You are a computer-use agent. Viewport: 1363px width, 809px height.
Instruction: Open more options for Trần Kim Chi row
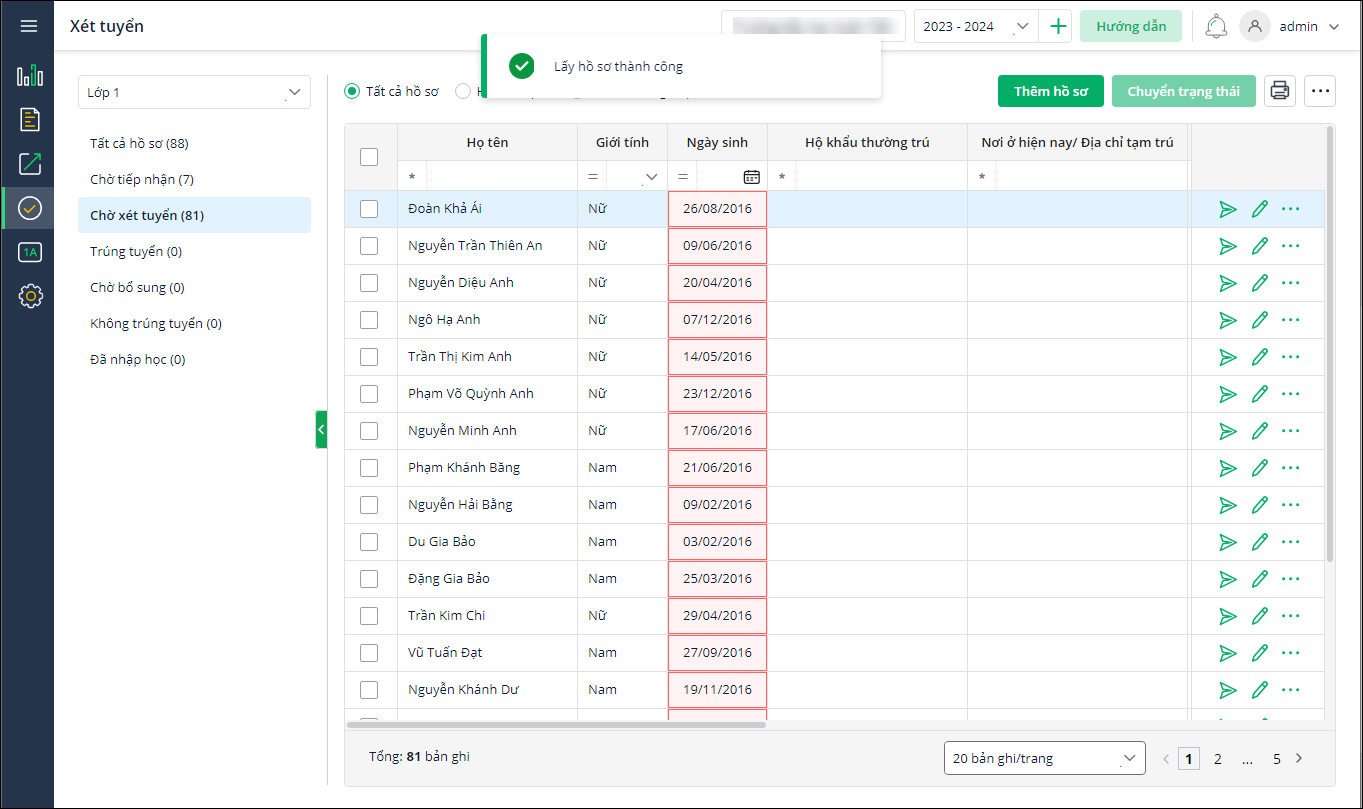1291,616
